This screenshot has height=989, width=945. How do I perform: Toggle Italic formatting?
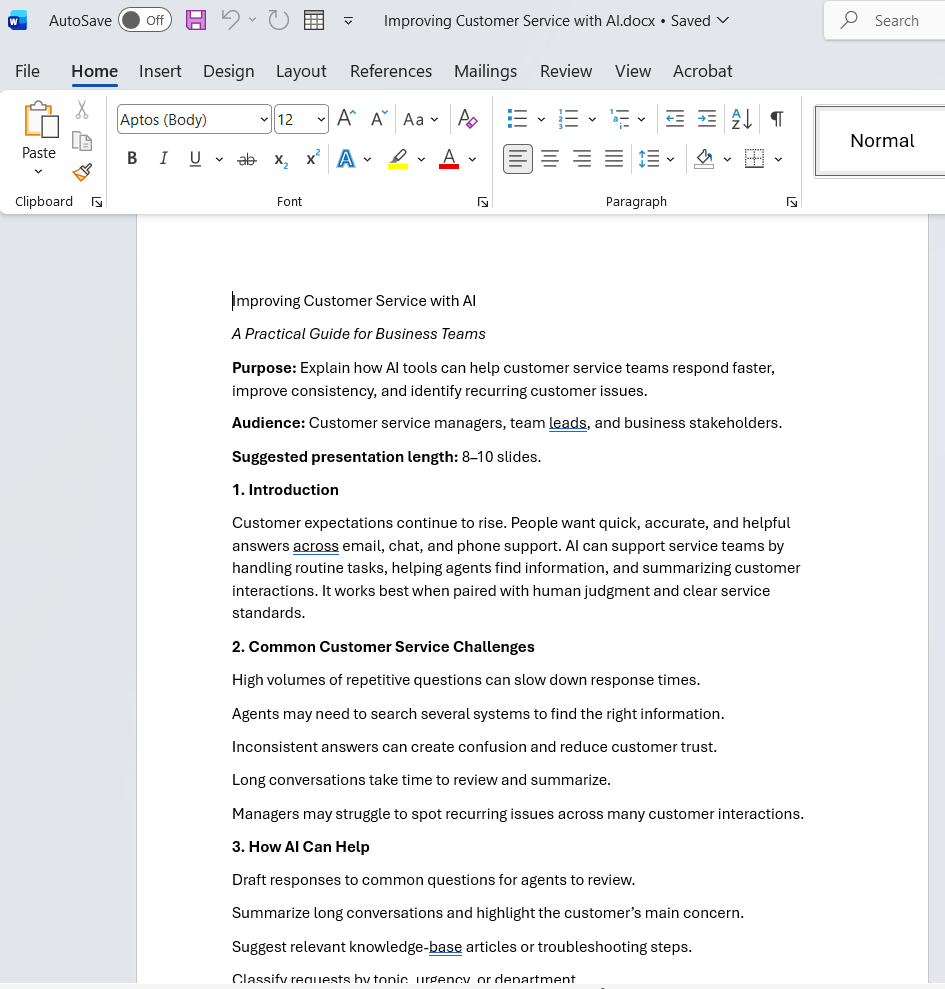163,159
